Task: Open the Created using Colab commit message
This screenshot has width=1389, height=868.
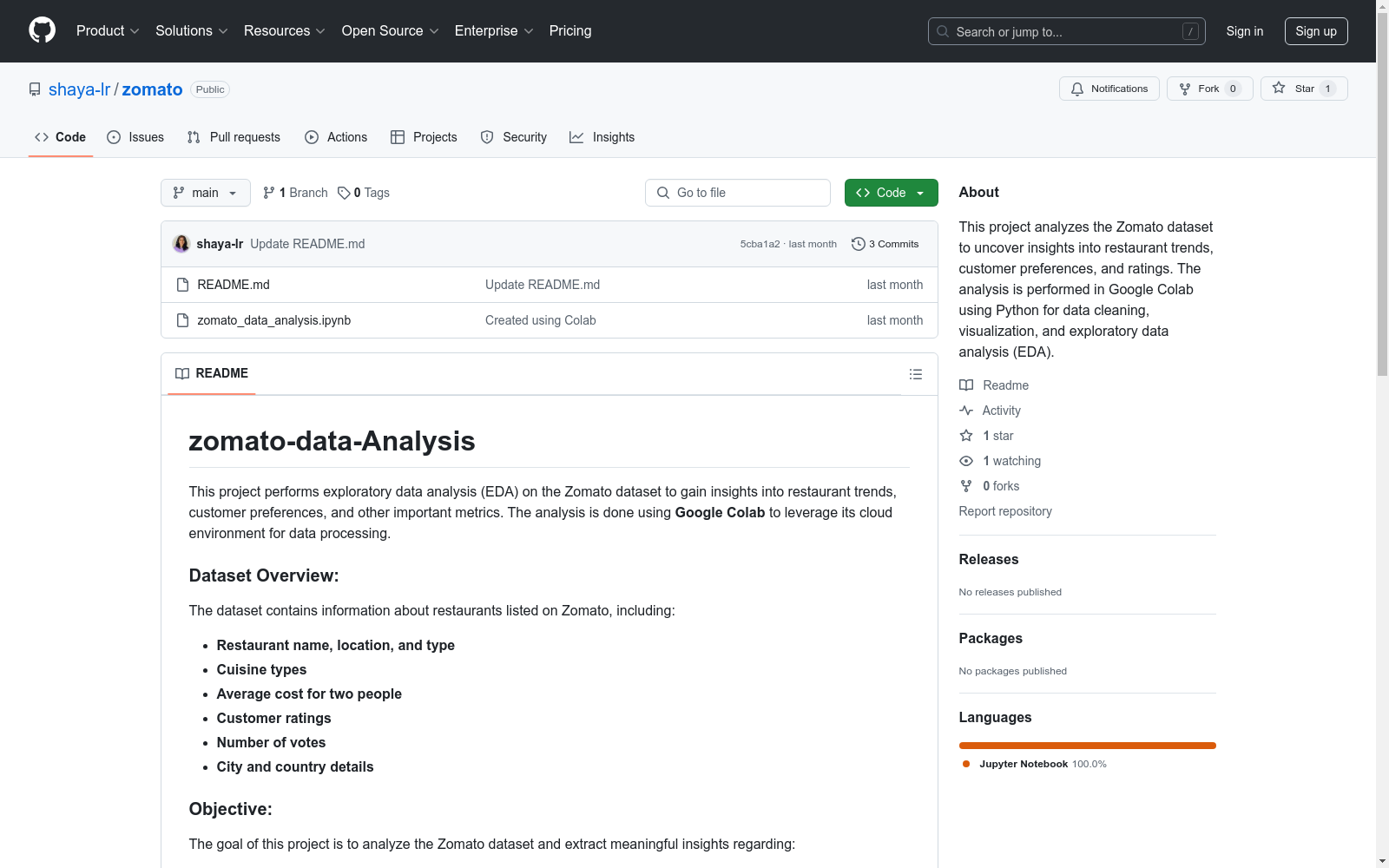Action: pyautogui.click(x=541, y=320)
